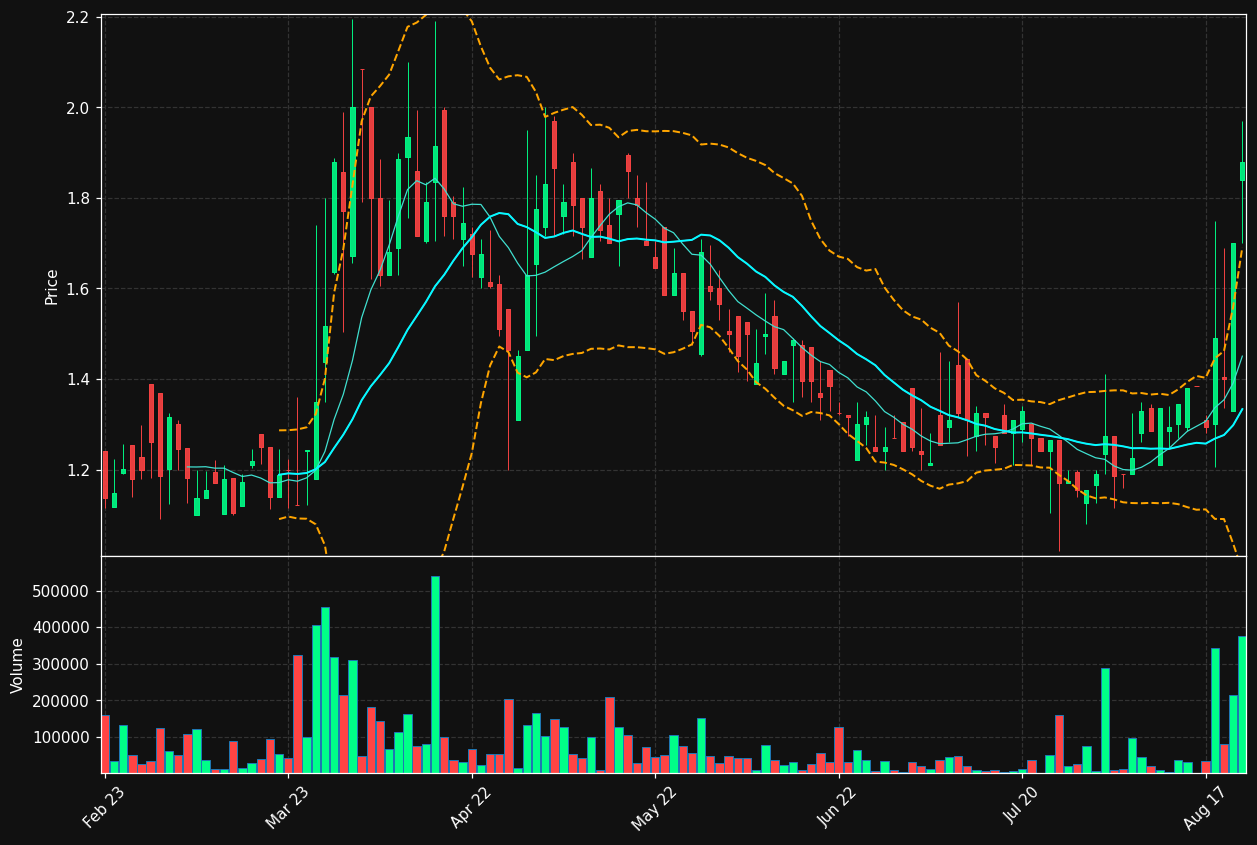Select the 1.6 price tick label
The image size is (1257, 845).
click(78, 289)
